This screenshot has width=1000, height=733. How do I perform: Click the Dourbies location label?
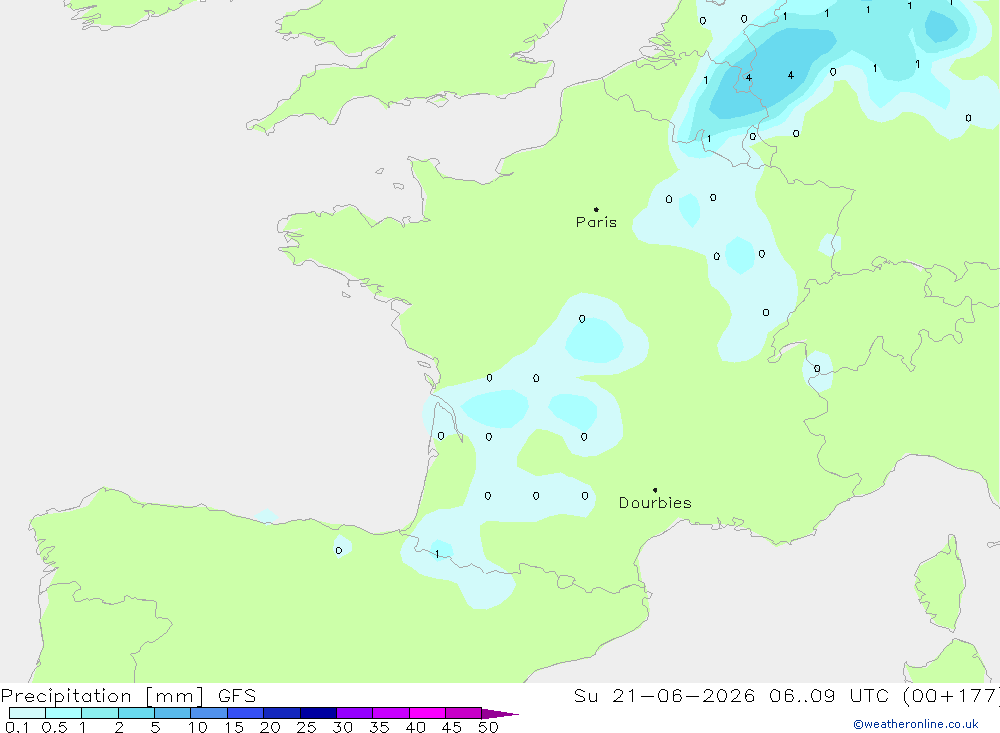(x=655, y=503)
